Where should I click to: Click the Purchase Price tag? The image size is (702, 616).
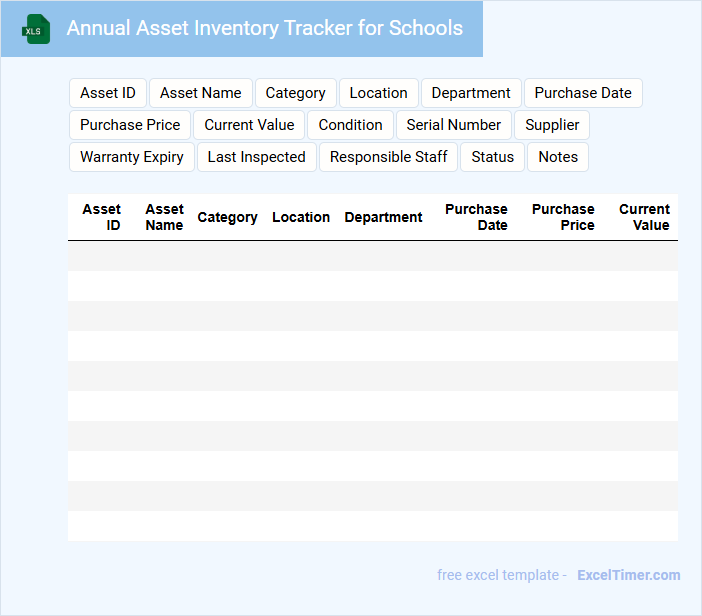tap(130, 125)
